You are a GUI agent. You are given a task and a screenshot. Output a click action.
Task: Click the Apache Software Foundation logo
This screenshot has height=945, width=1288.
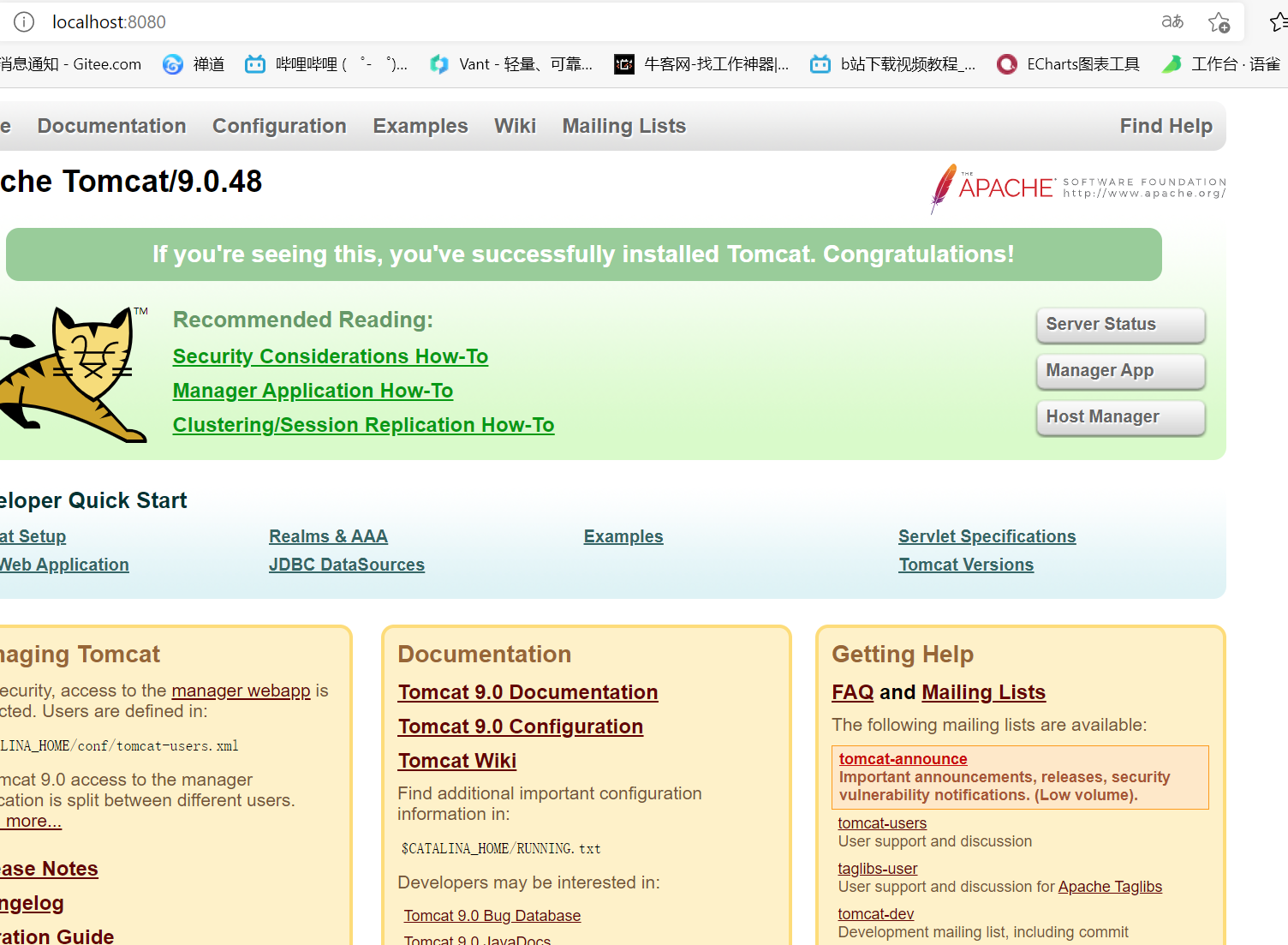(x=1078, y=188)
